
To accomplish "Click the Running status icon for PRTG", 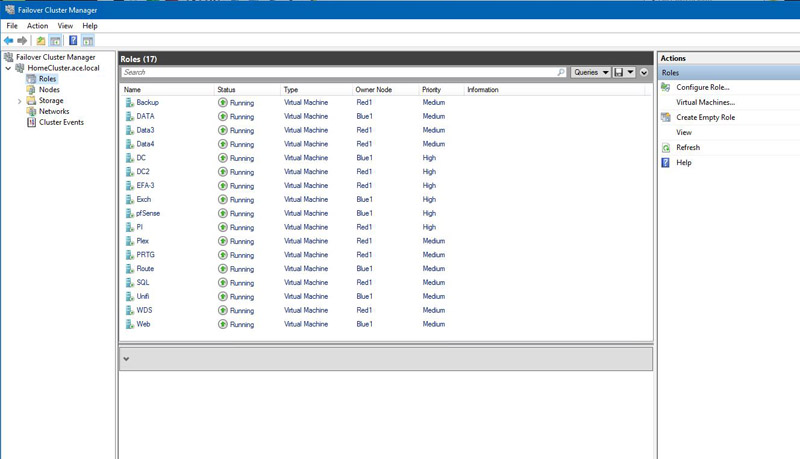I will (223, 255).
